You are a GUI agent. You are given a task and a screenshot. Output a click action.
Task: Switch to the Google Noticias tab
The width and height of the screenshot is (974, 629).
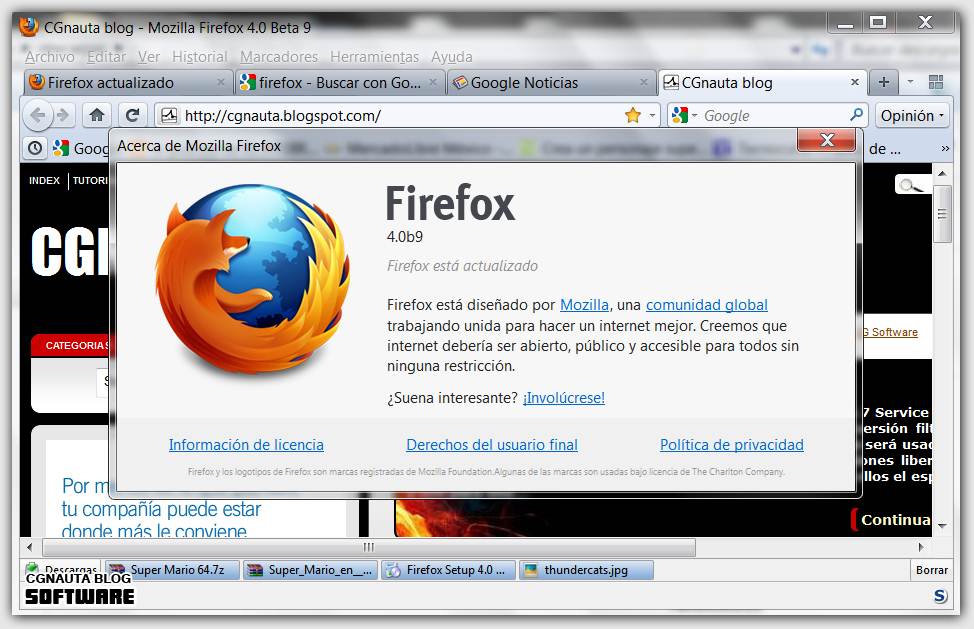click(551, 83)
